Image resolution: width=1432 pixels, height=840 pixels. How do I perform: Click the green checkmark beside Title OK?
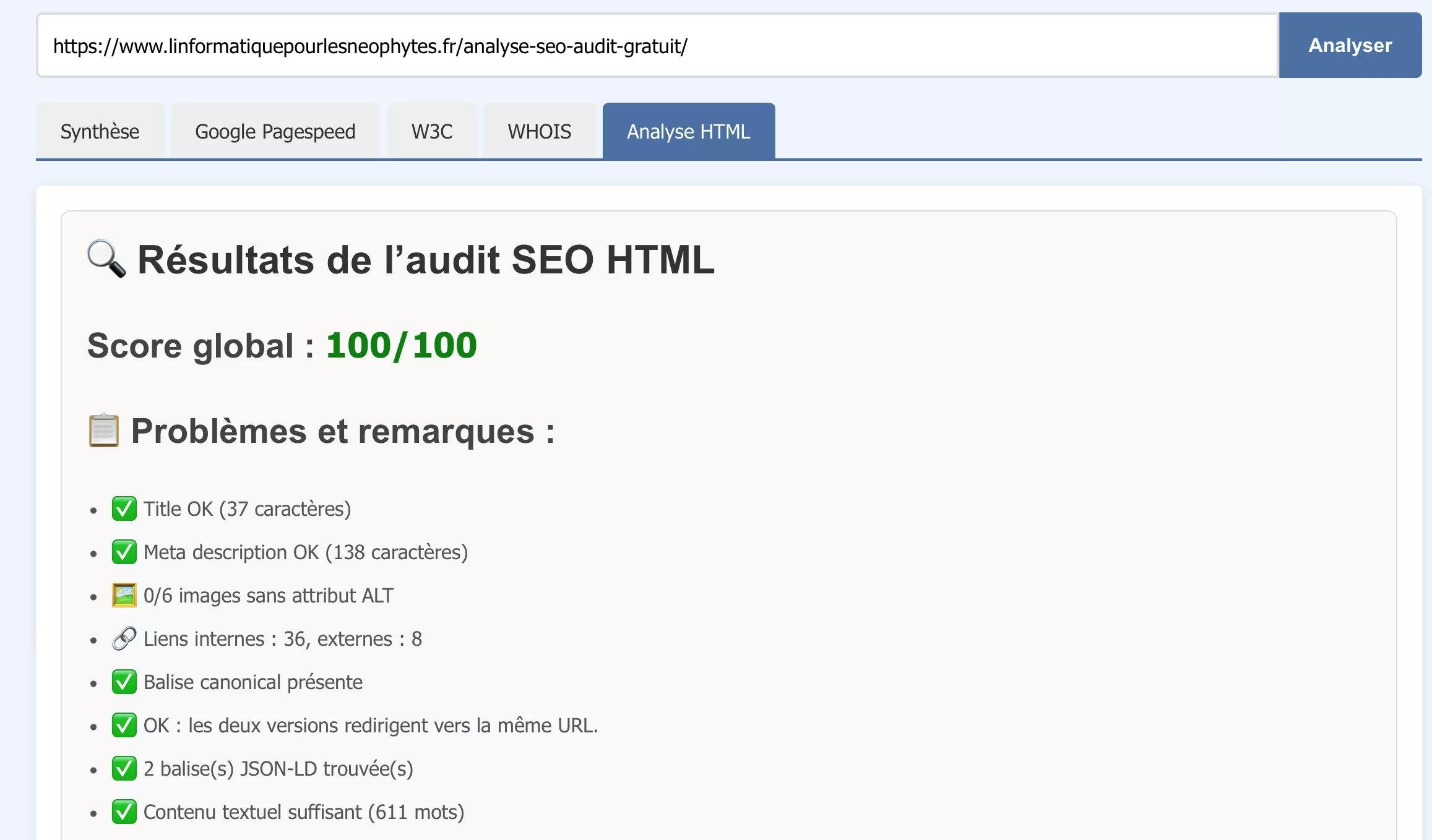[x=124, y=509]
